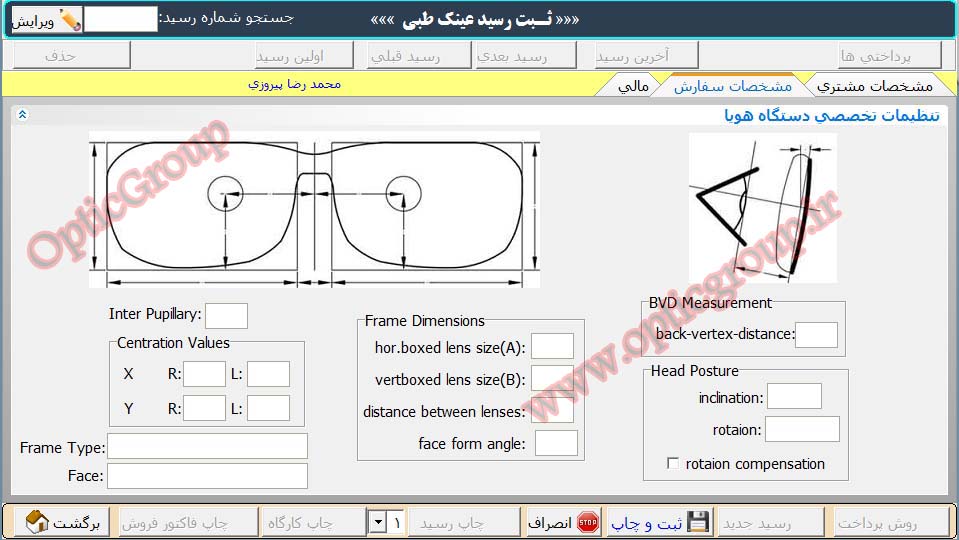Click the face form angle field
The height and width of the screenshot is (540, 959).
pyautogui.click(x=556, y=443)
